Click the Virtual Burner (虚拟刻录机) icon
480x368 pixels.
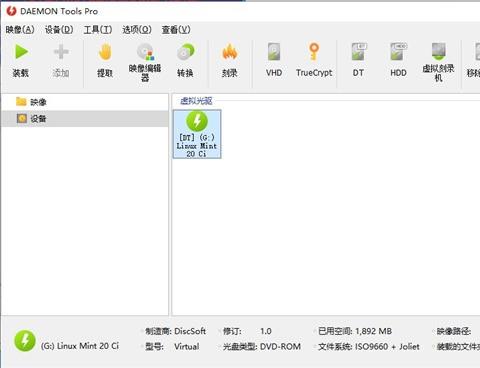(x=438, y=52)
